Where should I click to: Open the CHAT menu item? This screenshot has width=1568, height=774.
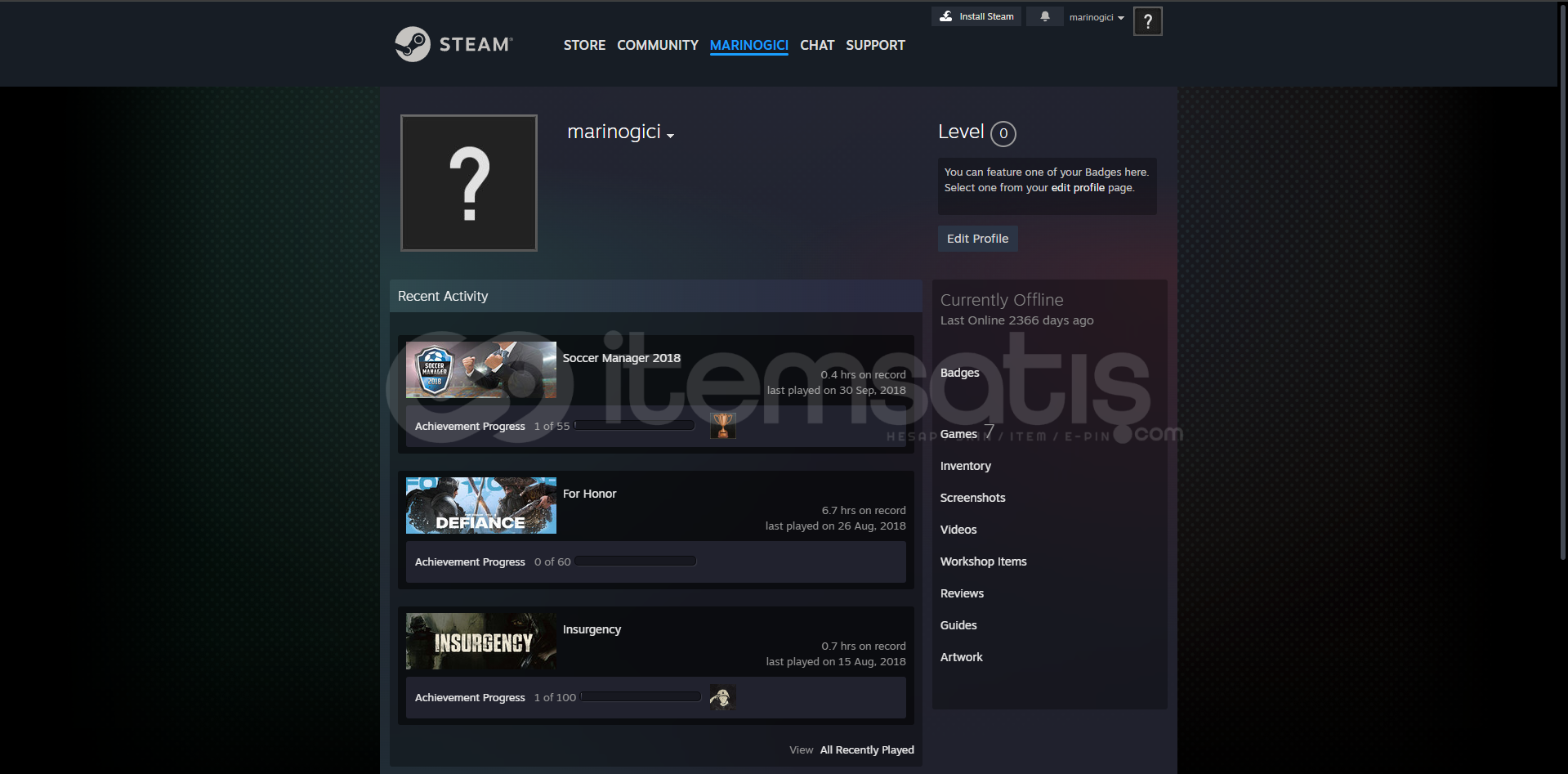click(817, 45)
